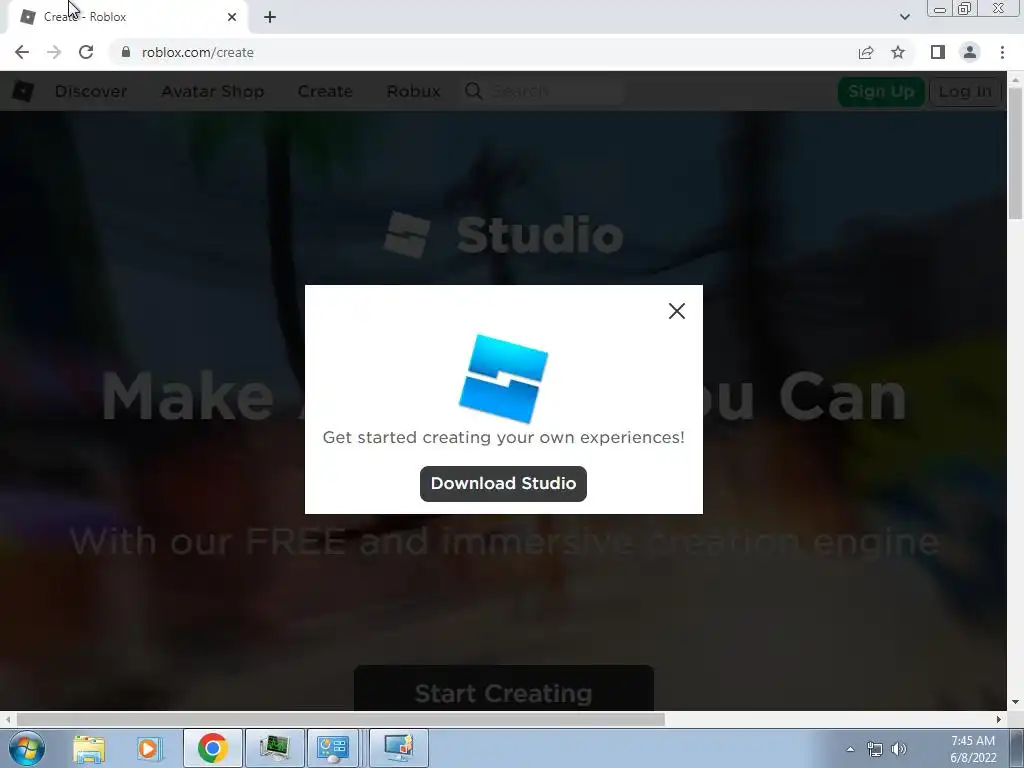The width and height of the screenshot is (1024, 768).
Task: Open the remote display taskbar icon
Action: coord(399,748)
